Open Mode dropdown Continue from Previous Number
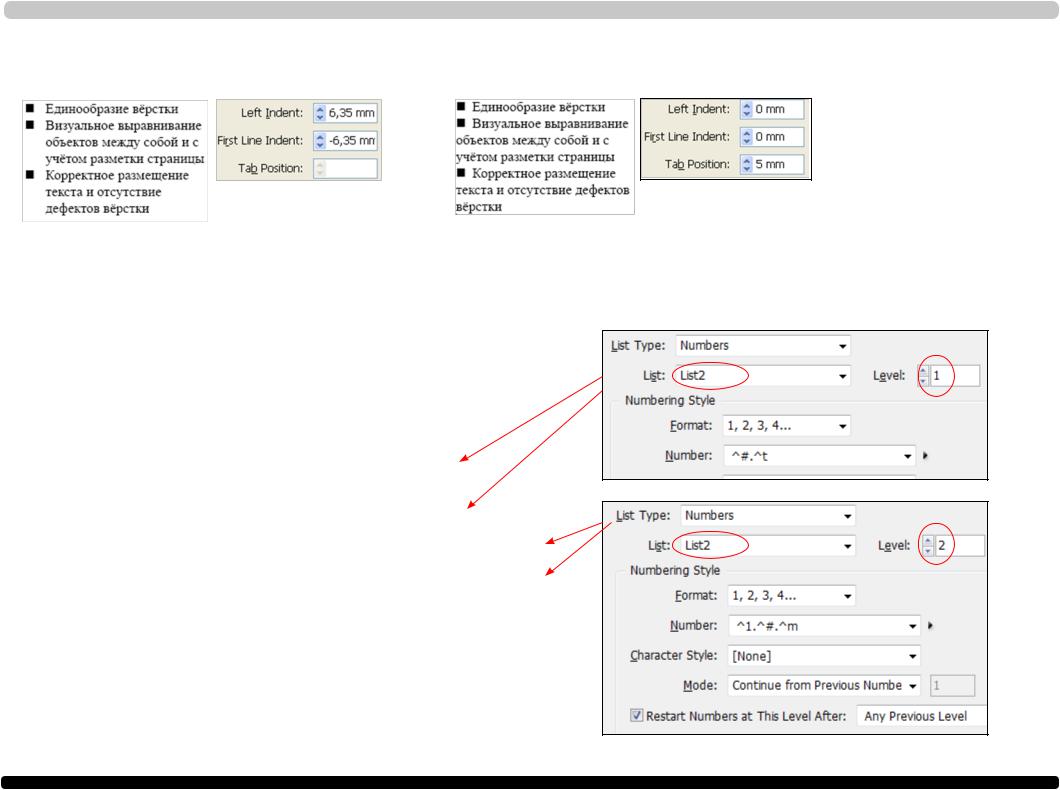Screen dimensions: 1060x790 (824, 685)
